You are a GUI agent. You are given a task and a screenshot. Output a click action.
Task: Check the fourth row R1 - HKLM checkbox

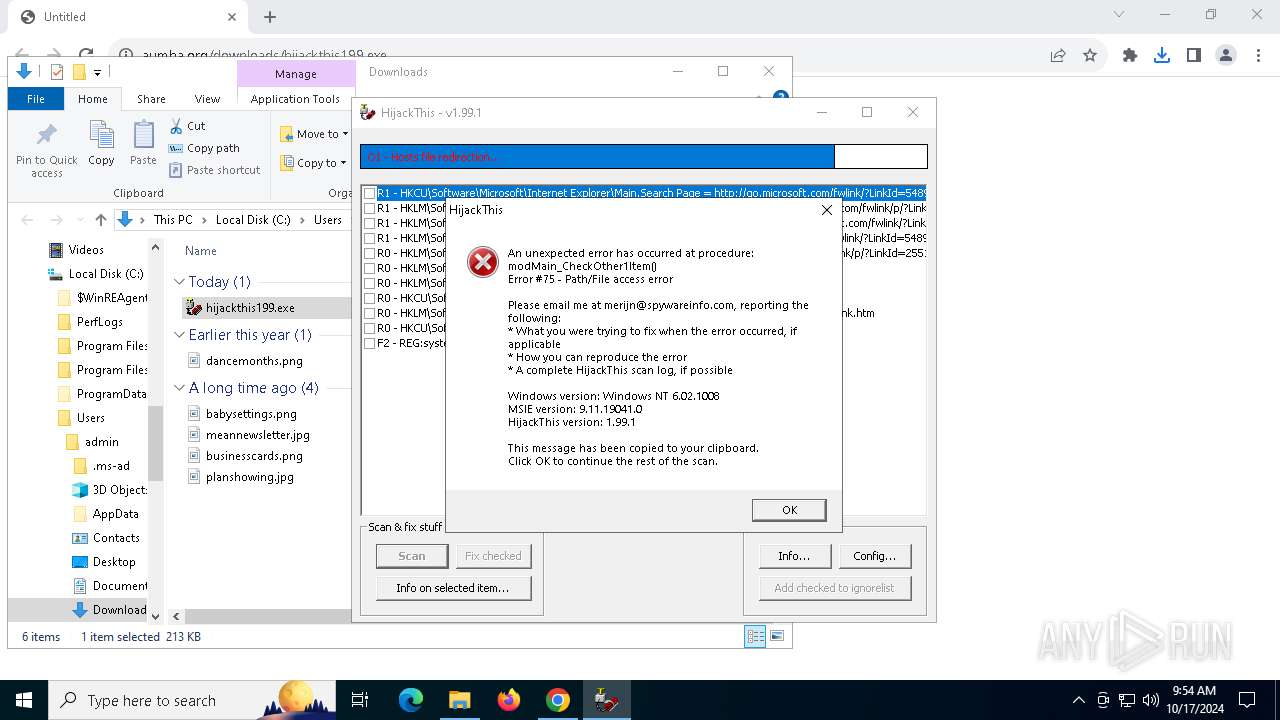[x=370, y=238]
